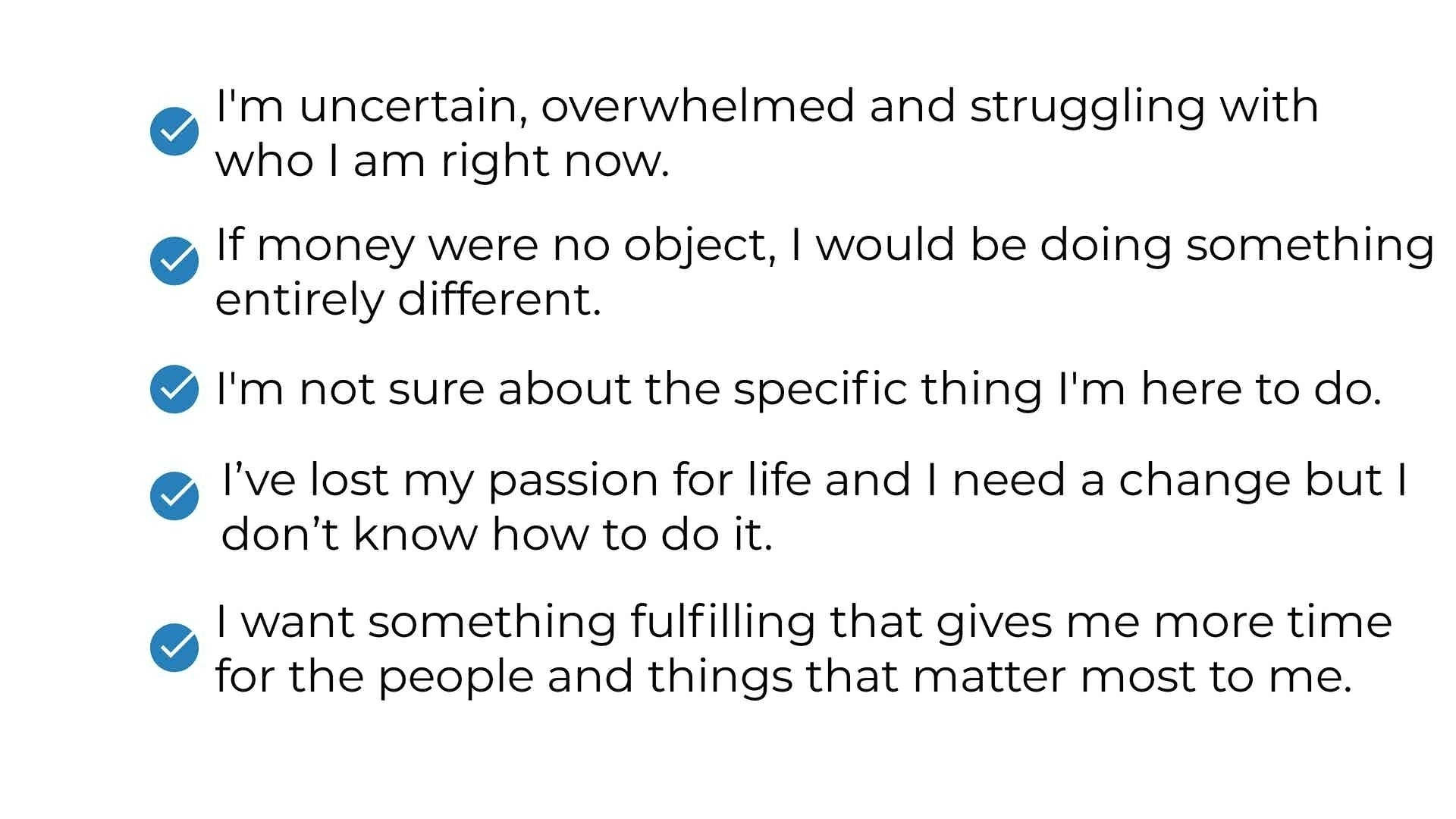The width and height of the screenshot is (1456, 819).
Task: Click the line "don't know how to do it."
Action: [x=497, y=534]
